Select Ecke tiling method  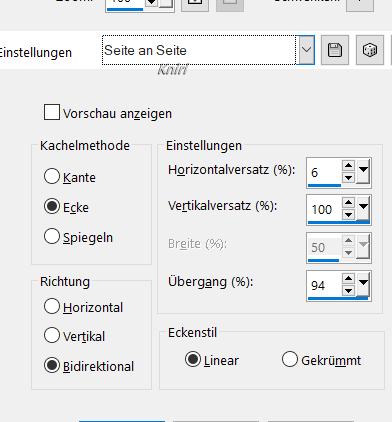52,206
